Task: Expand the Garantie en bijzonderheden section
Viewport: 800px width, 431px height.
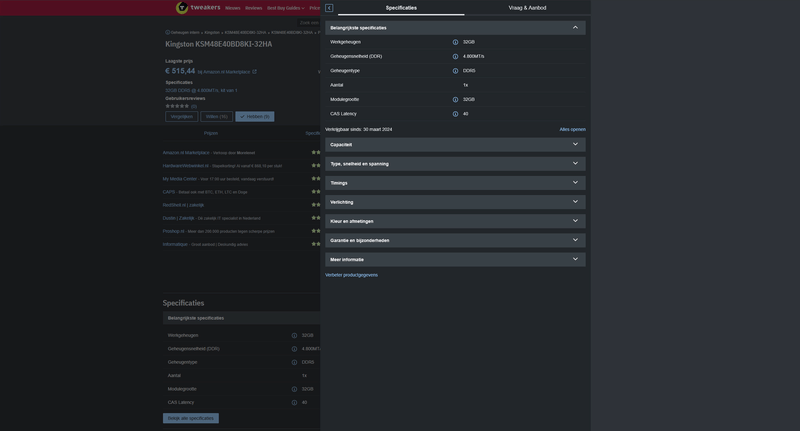Action: 575,240
